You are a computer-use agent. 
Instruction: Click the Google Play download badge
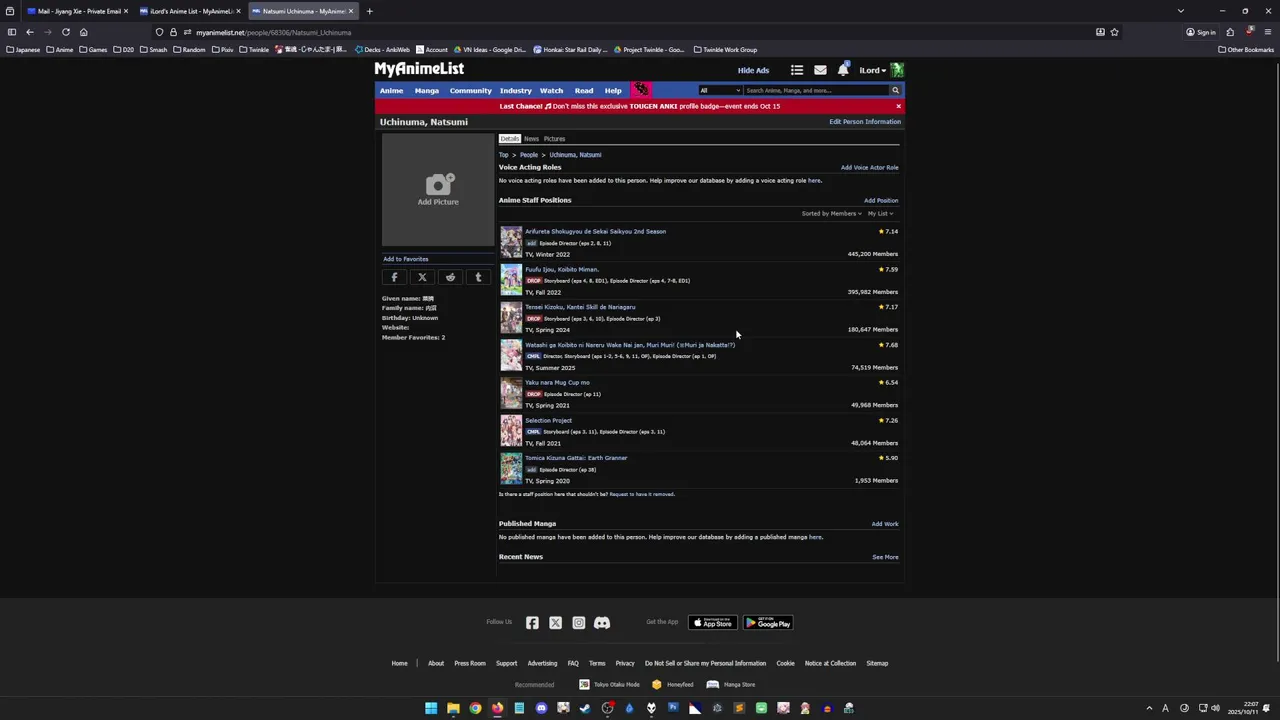pos(768,623)
